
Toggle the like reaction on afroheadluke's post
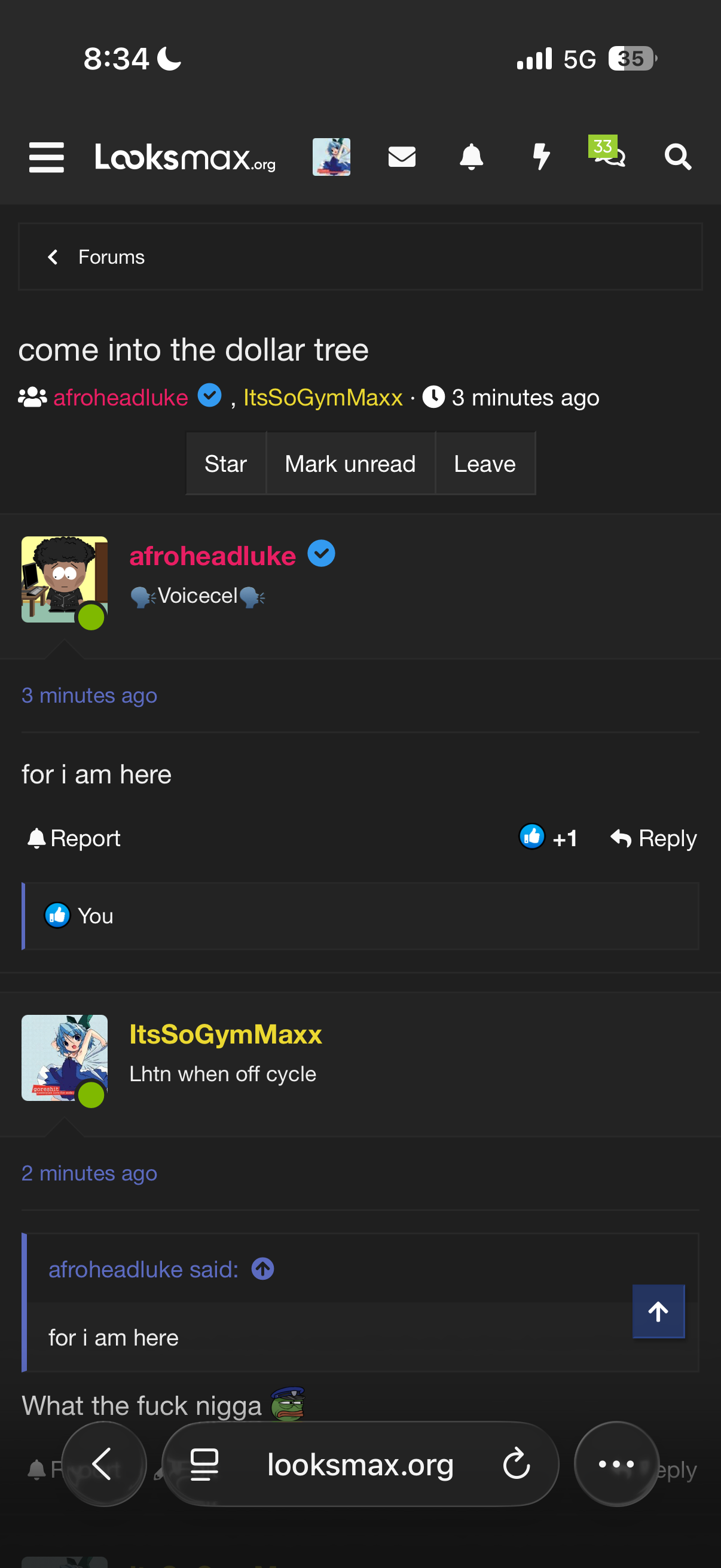tap(533, 837)
